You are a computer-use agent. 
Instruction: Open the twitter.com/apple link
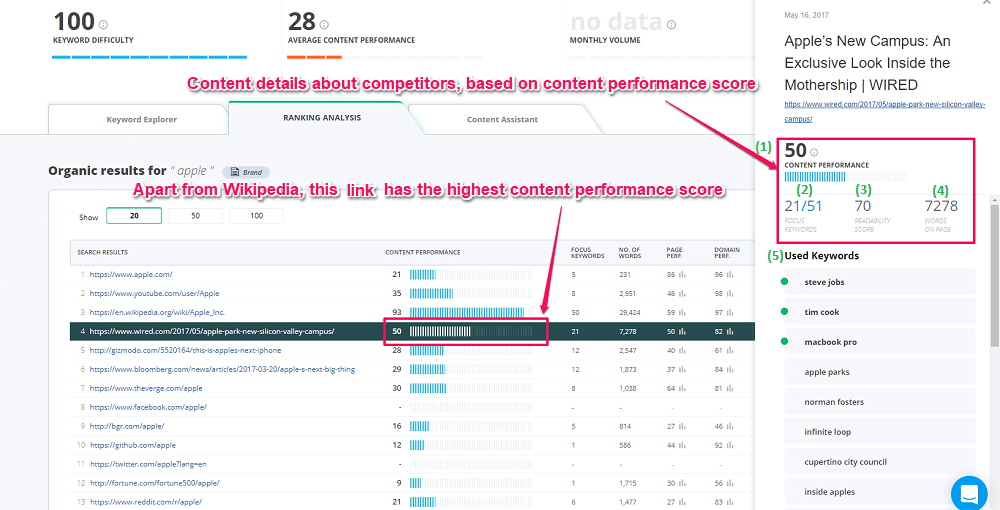[x=148, y=464]
